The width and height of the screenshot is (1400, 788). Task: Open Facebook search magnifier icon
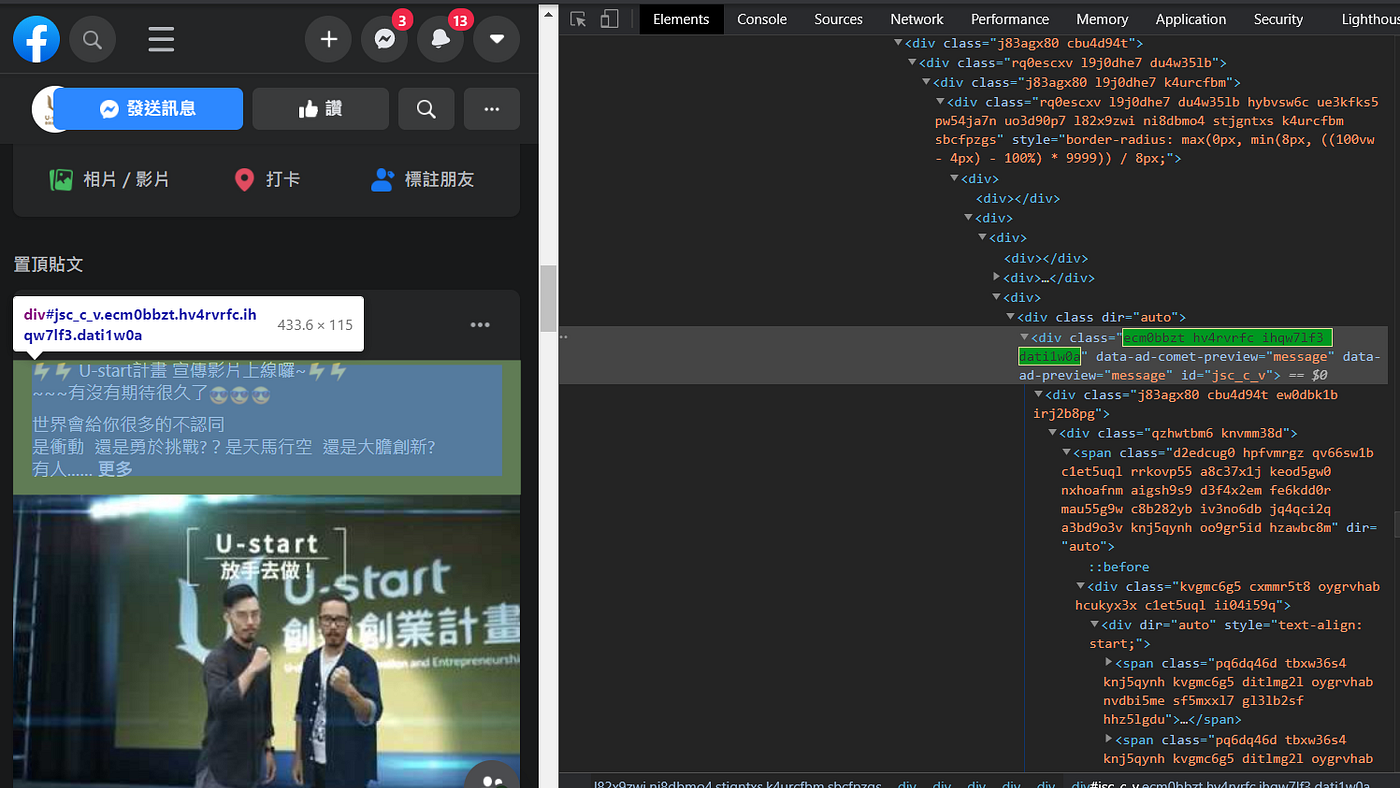tap(92, 40)
